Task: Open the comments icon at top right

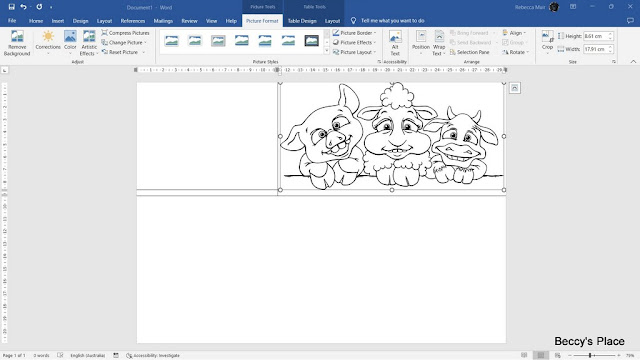Action: point(630,20)
